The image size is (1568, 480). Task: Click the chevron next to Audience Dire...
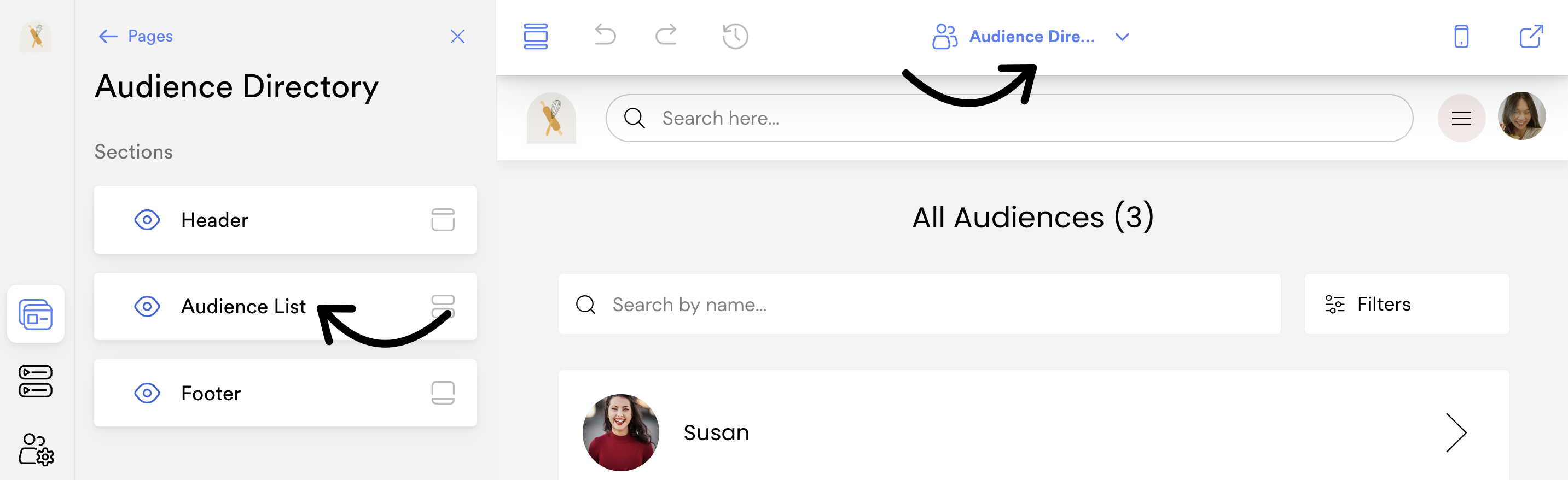click(1122, 37)
